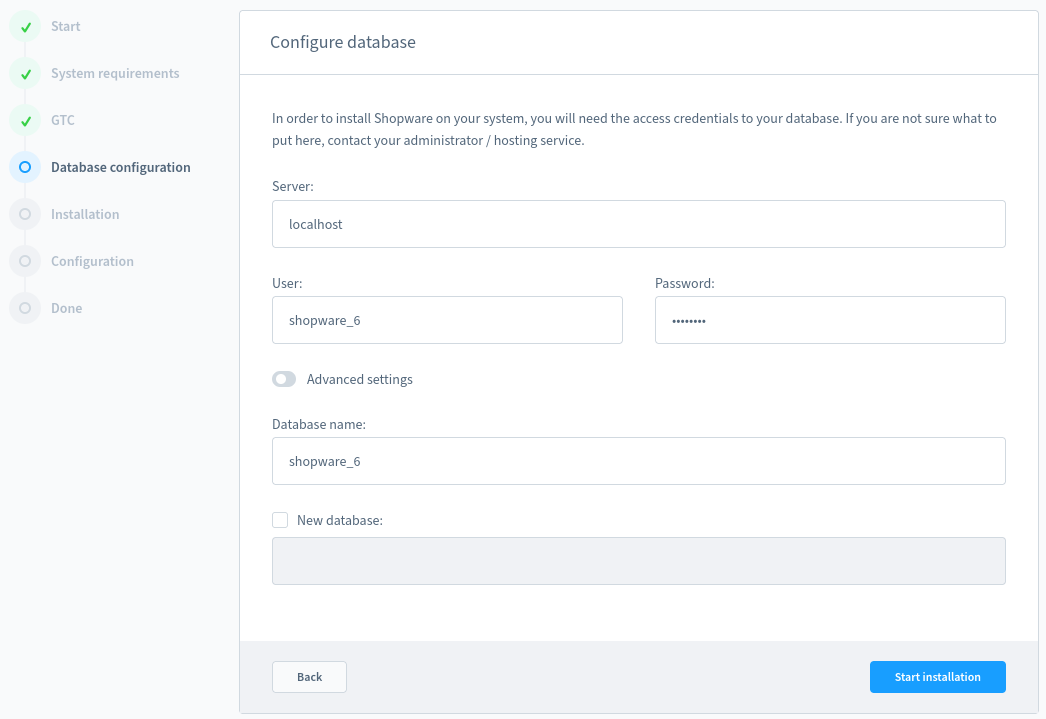Select the Done step label
Viewport: 1046px width, 719px height.
pos(67,308)
